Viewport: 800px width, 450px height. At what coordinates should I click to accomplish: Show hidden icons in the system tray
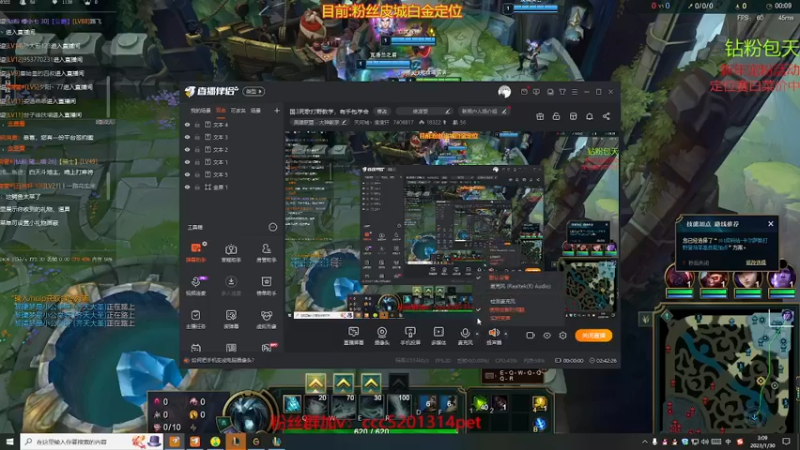point(644,442)
